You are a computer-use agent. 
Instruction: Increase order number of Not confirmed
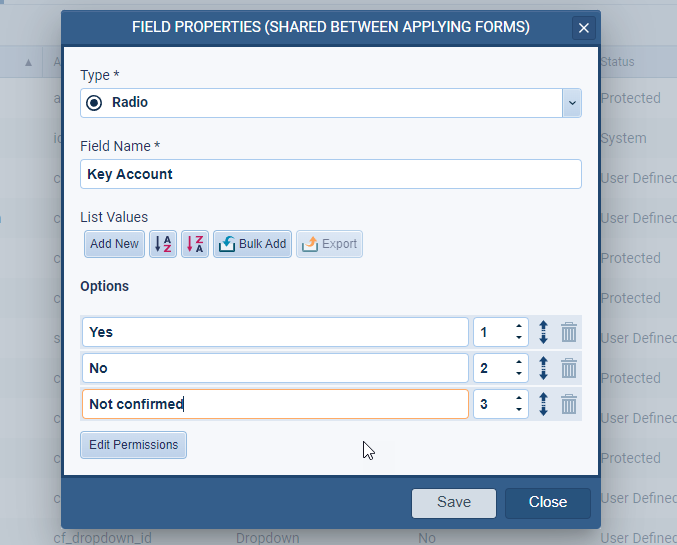(x=519, y=398)
